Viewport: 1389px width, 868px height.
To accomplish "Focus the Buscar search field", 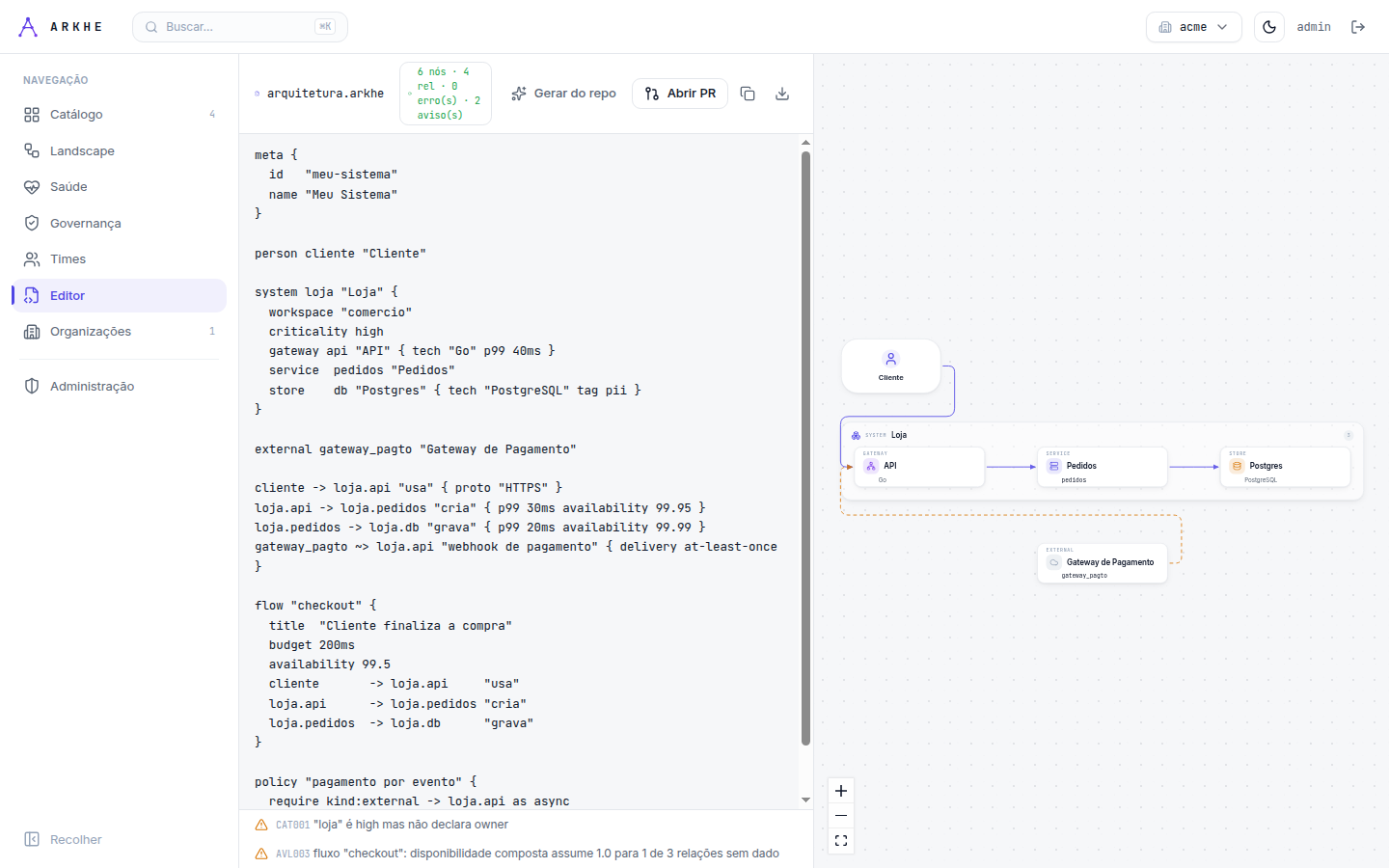I will 240,27.
